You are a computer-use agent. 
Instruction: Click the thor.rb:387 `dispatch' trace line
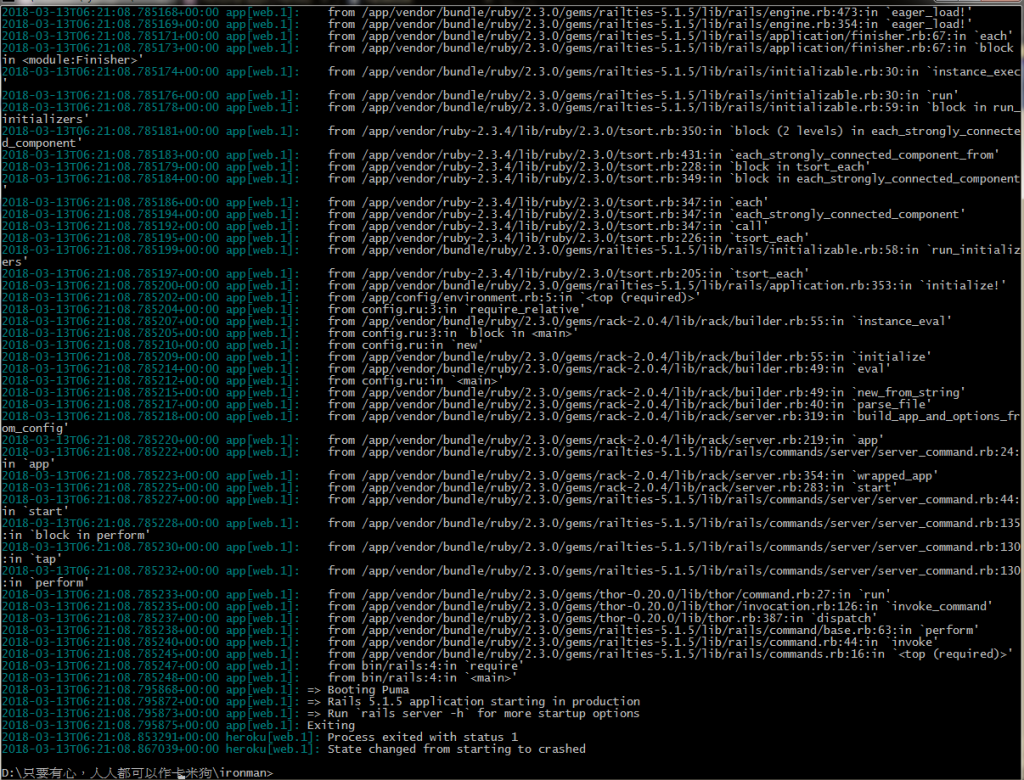coord(601,618)
